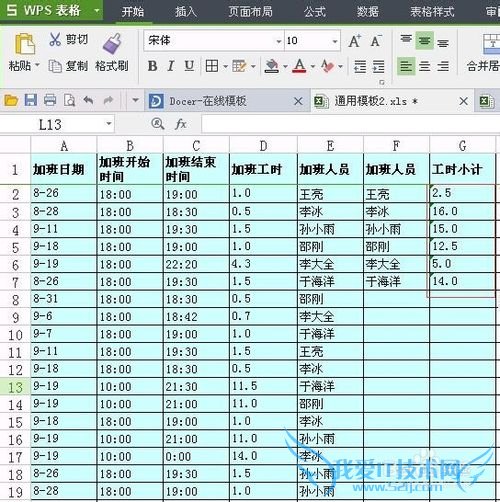
Task: Click the 粘贴 paste label button
Action: tap(20, 65)
